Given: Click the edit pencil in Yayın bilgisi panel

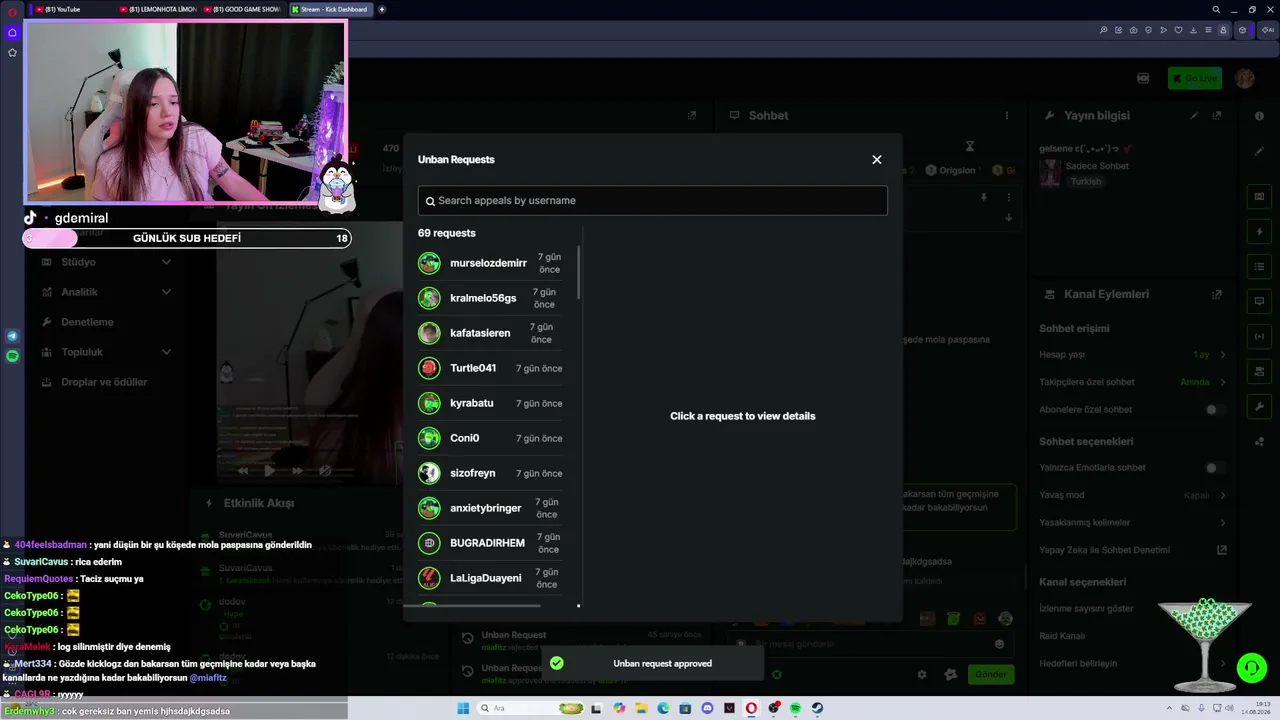Looking at the screenshot, I should coord(1194,116).
